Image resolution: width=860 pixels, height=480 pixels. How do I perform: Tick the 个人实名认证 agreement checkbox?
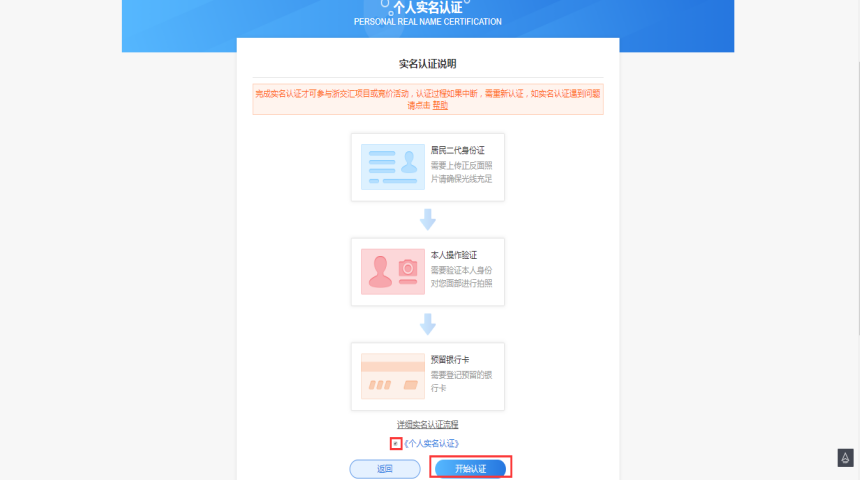[395, 443]
